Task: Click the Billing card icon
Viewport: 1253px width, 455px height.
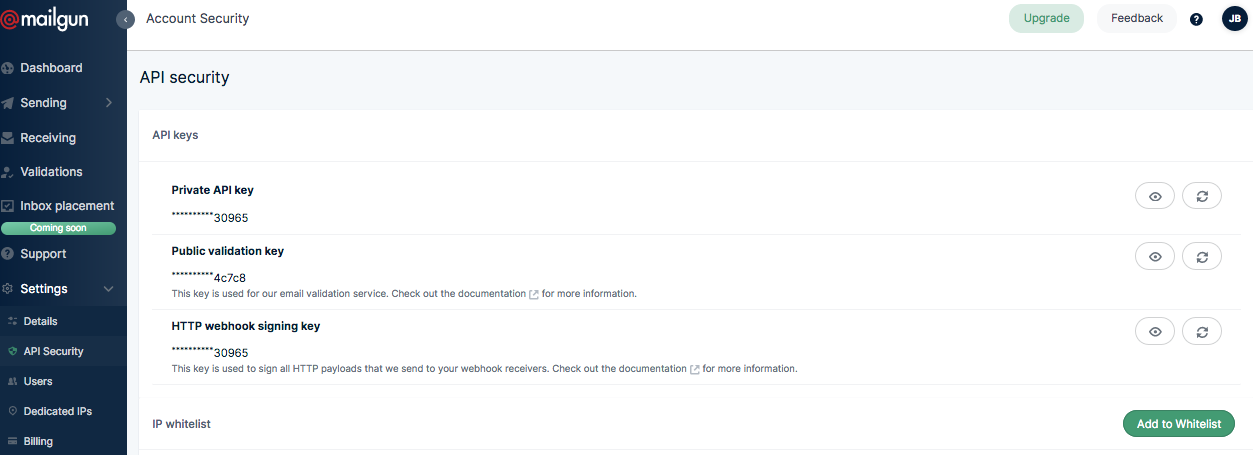Action: point(13,441)
